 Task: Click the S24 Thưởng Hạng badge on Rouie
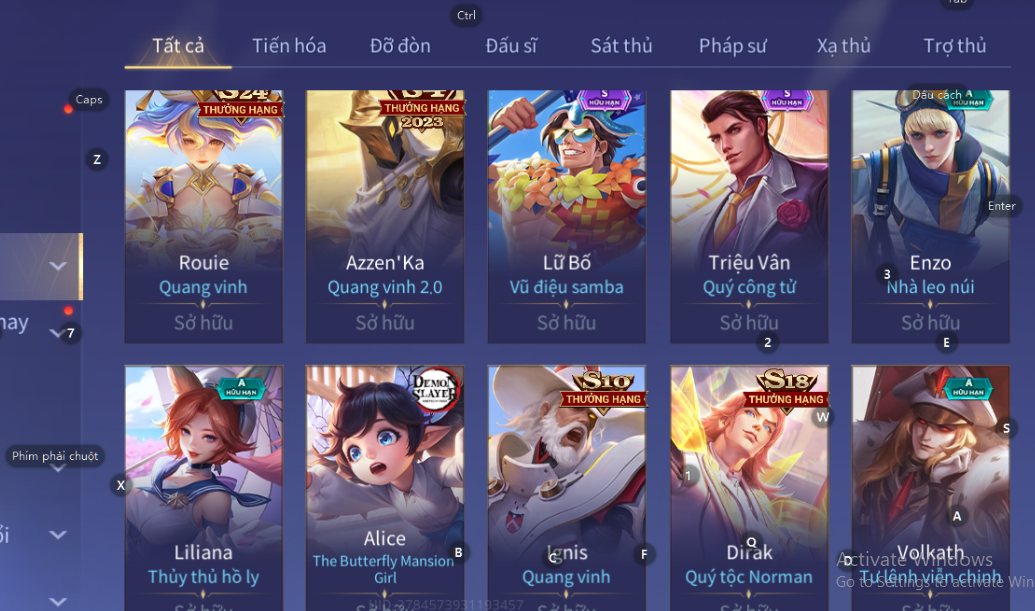click(240, 104)
